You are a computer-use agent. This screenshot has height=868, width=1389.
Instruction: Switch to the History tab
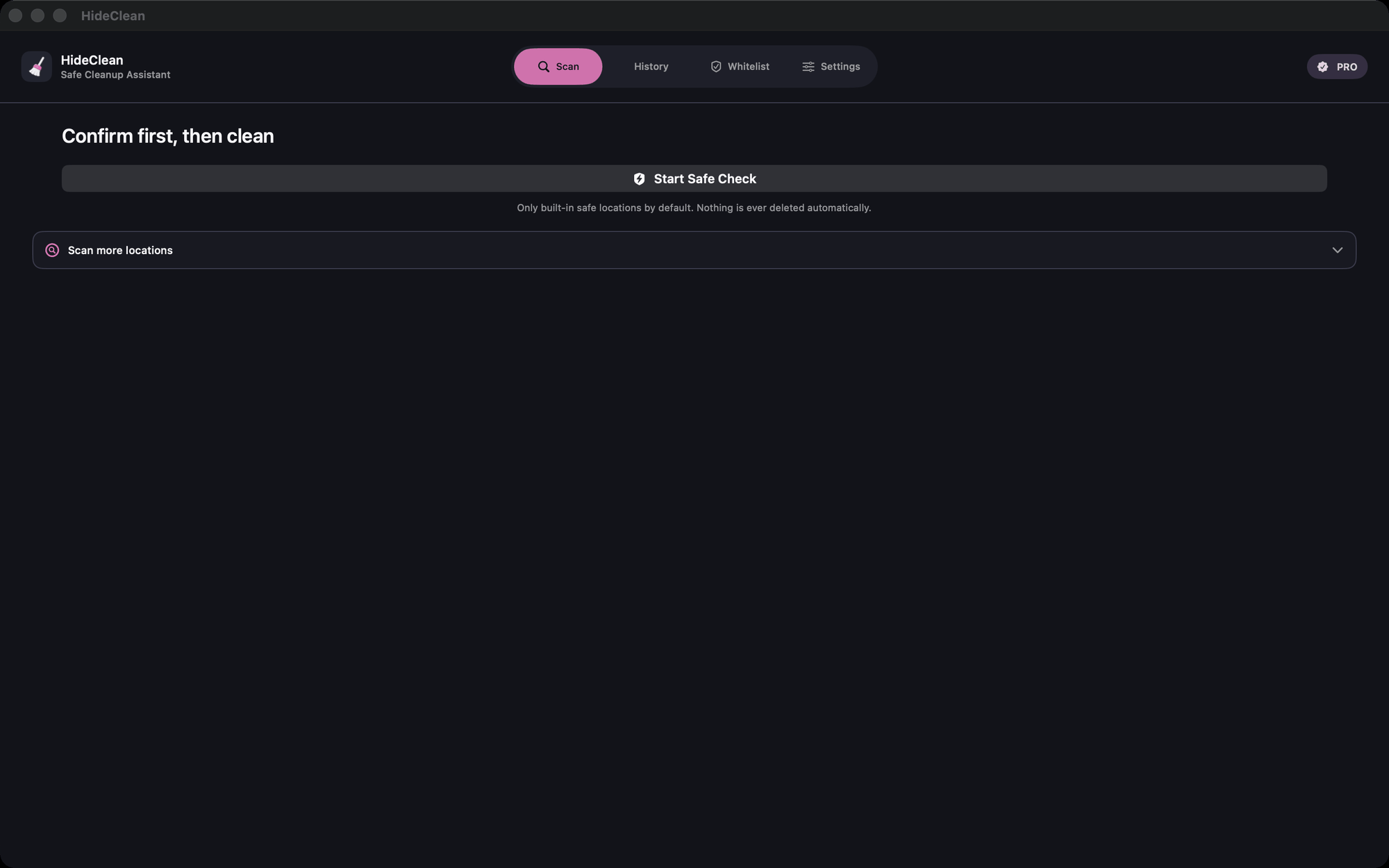(x=651, y=67)
